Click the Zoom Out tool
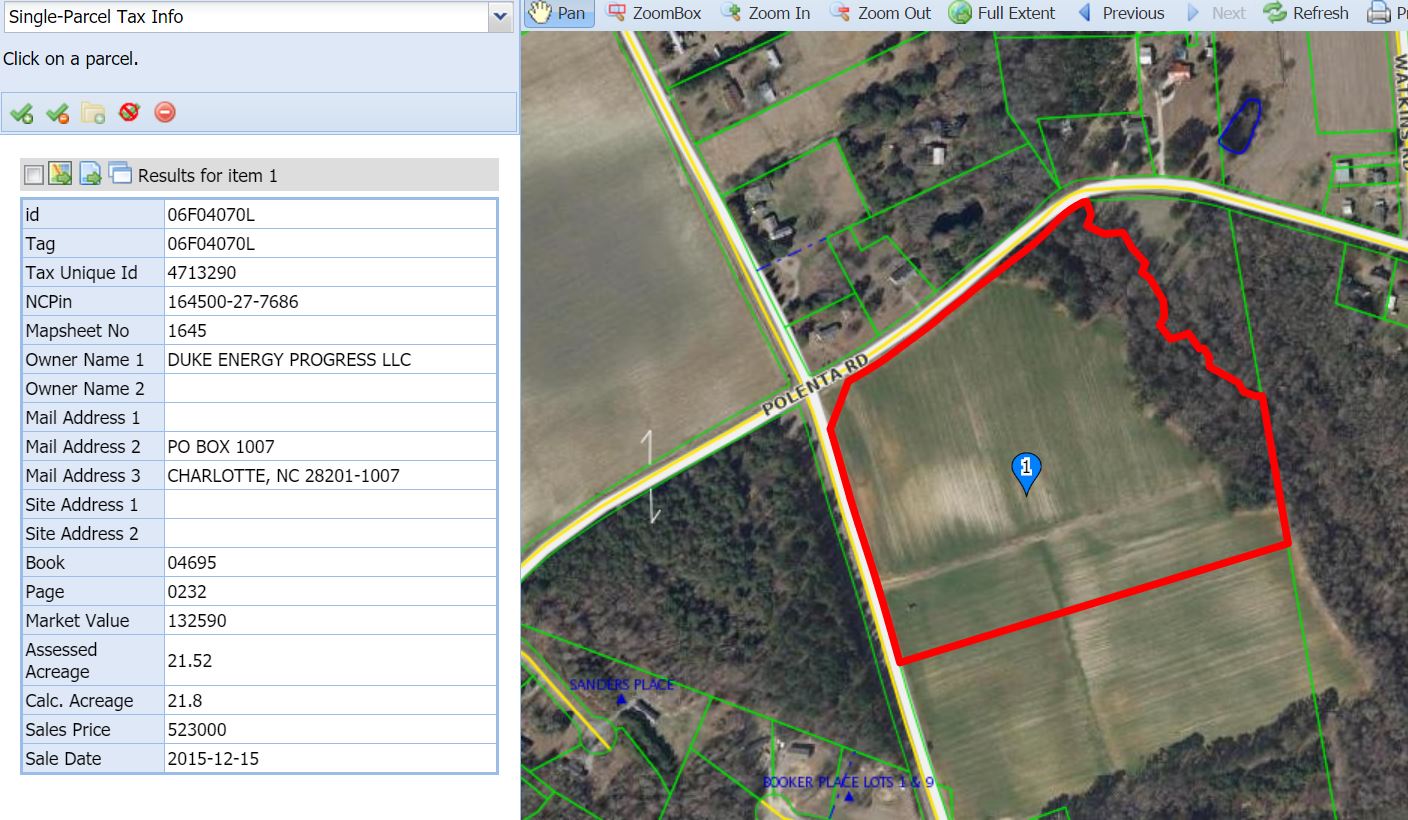The image size is (1408, 820). 881,13
